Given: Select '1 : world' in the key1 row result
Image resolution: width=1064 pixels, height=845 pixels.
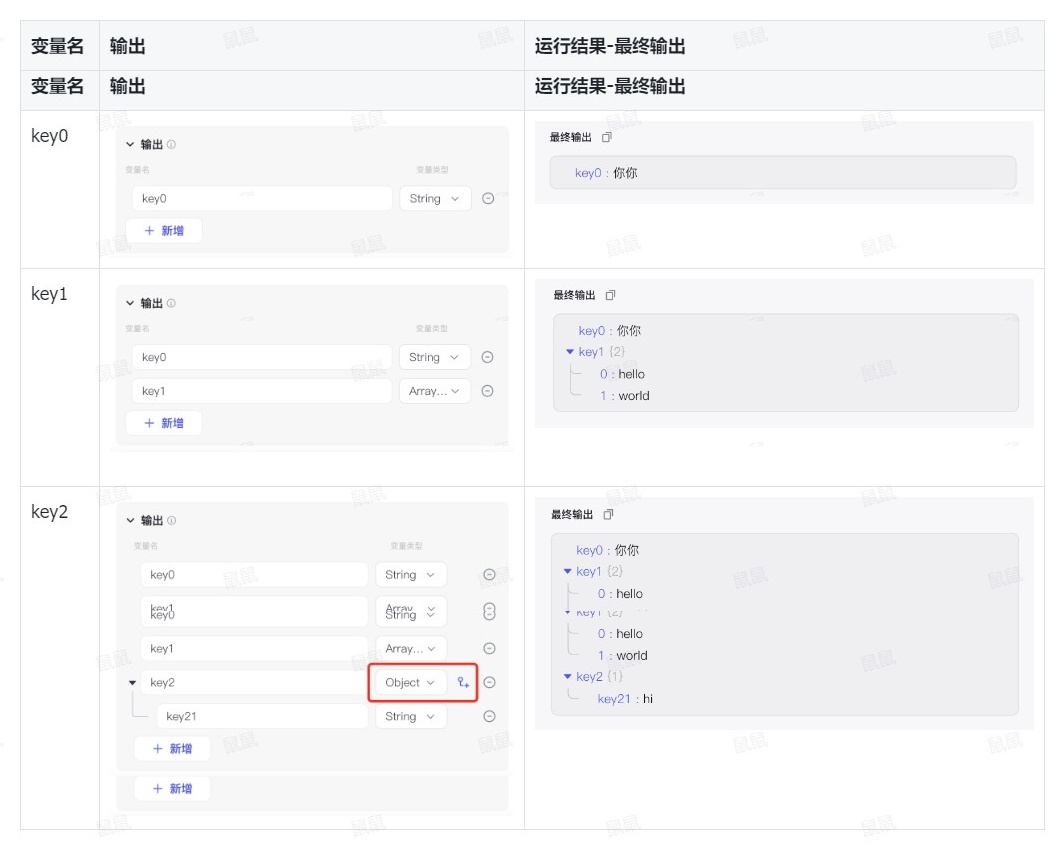Looking at the screenshot, I should [x=624, y=396].
